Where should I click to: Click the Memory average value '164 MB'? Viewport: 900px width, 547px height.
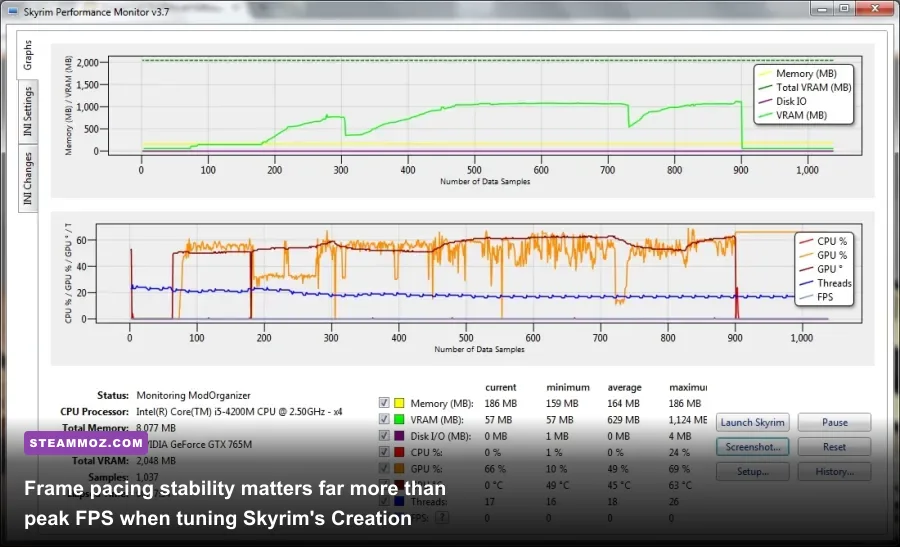point(623,404)
